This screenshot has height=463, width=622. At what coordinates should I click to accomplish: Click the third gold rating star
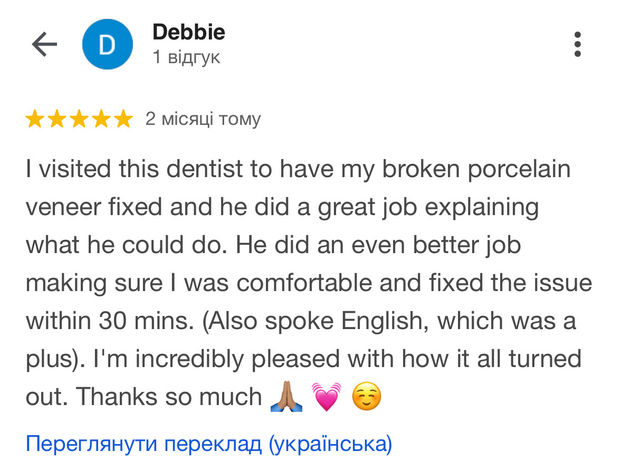[x=79, y=119]
